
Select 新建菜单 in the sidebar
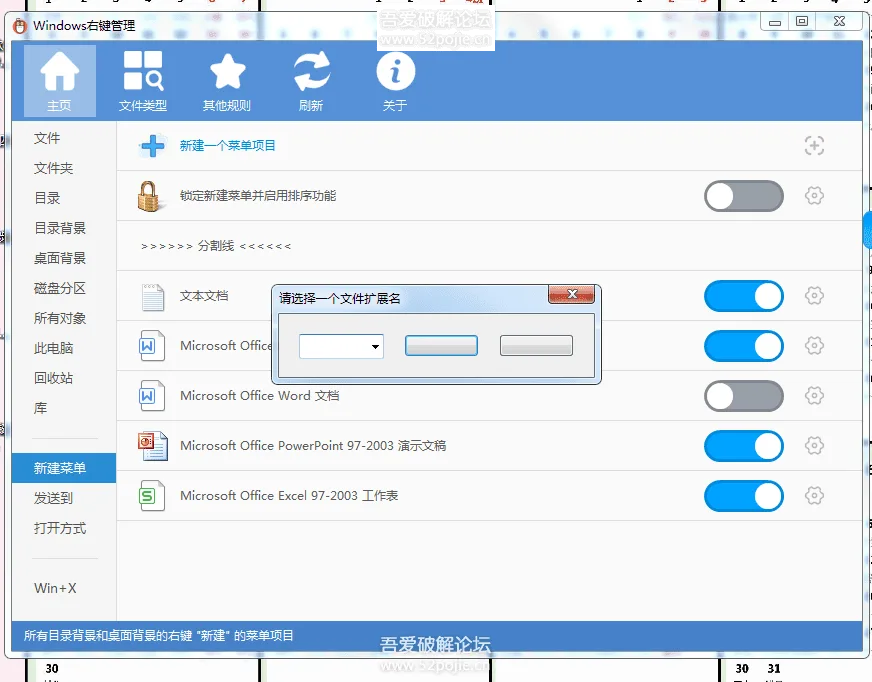64,468
